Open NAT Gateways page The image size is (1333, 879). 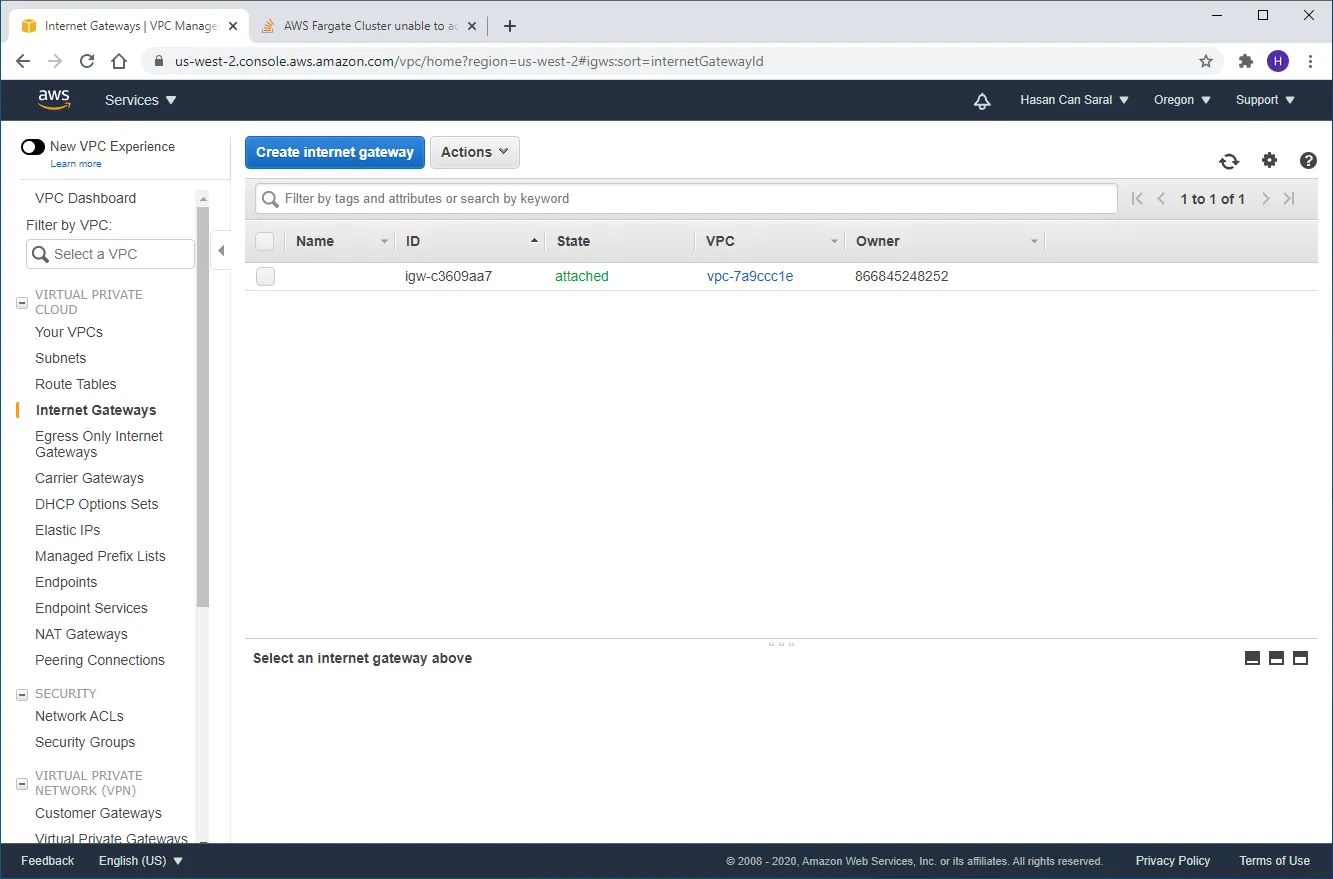pyautogui.click(x=82, y=634)
